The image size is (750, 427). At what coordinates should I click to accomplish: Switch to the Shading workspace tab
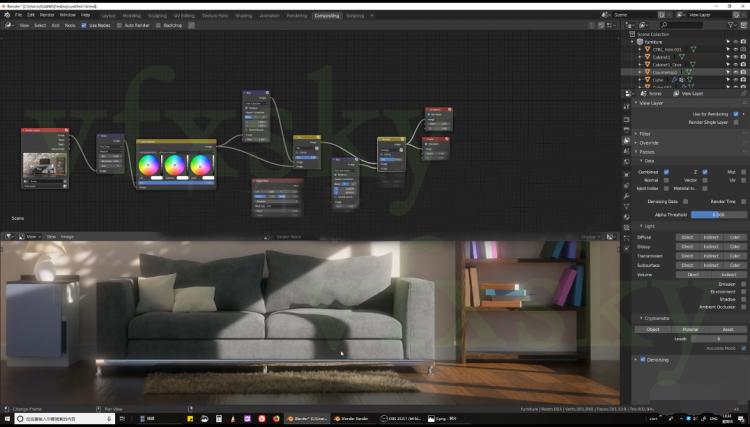pyautogui.click(x=243, y=16)
